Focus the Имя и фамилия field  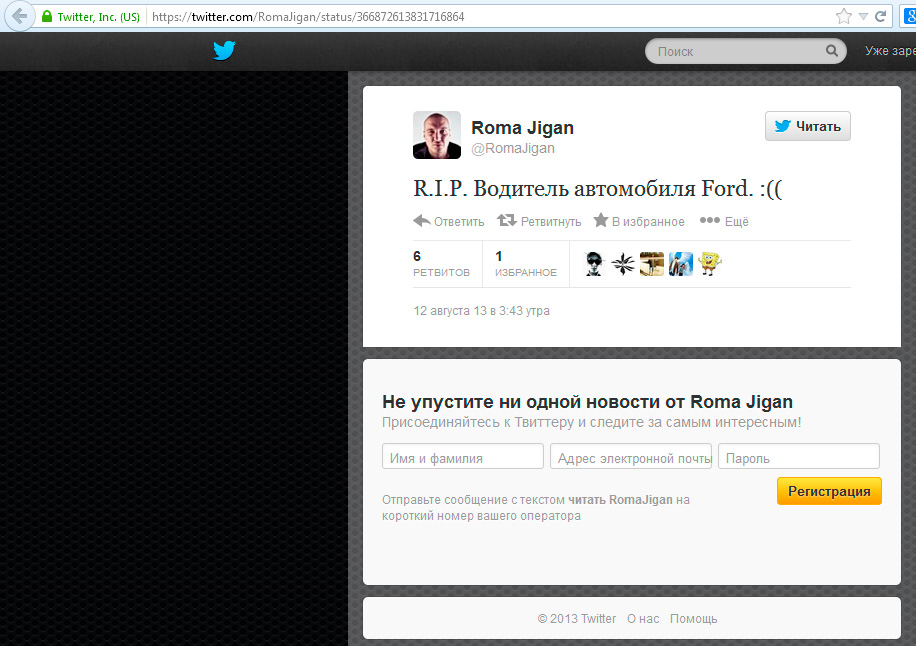[463, 456]
